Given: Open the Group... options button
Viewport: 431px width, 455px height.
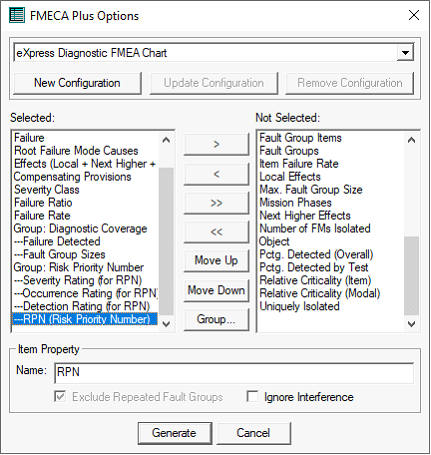Looking at the screenshot, I should pyautogui.click(x=216, y=320).
